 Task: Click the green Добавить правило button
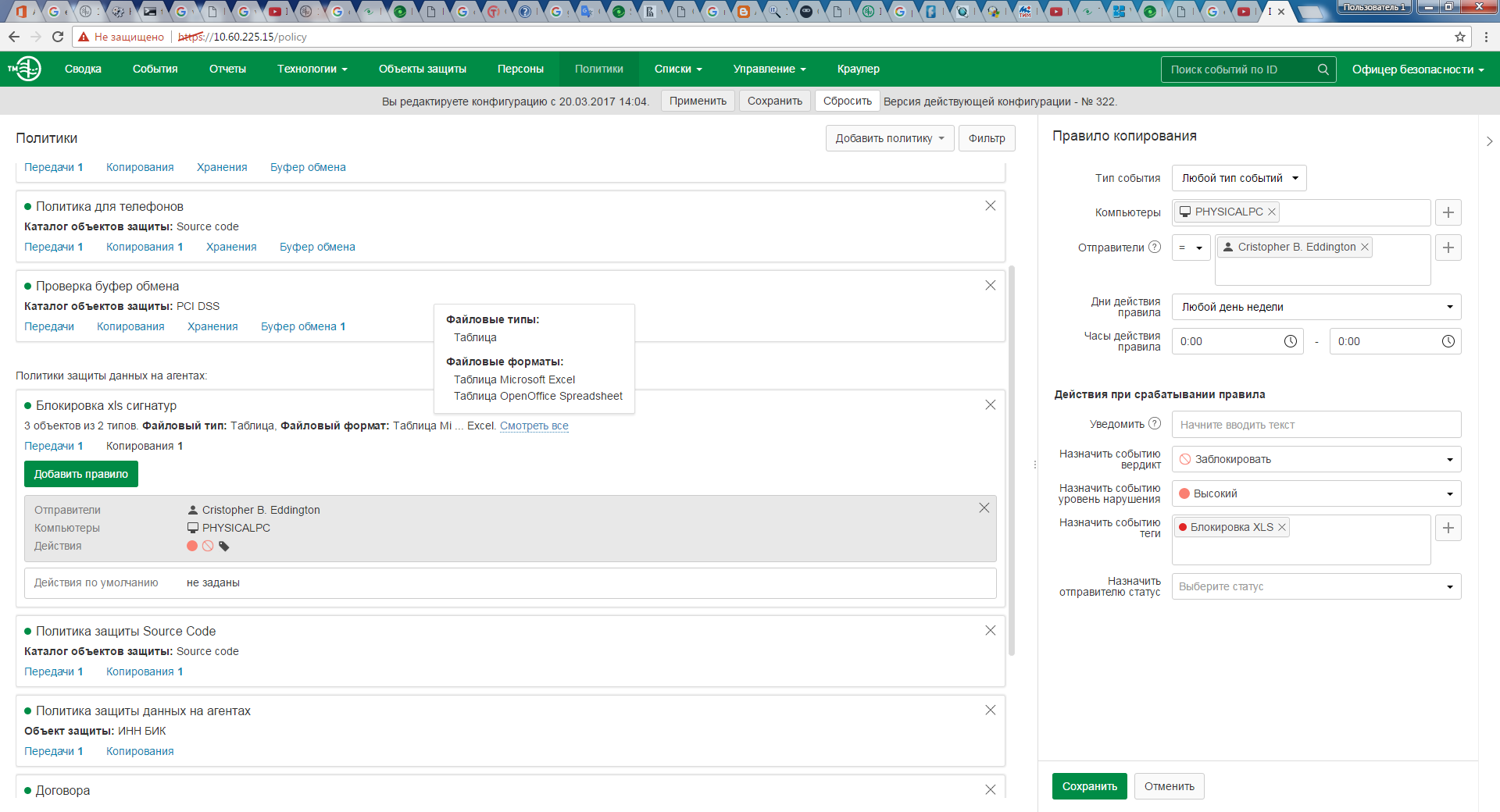click(81, 474)
